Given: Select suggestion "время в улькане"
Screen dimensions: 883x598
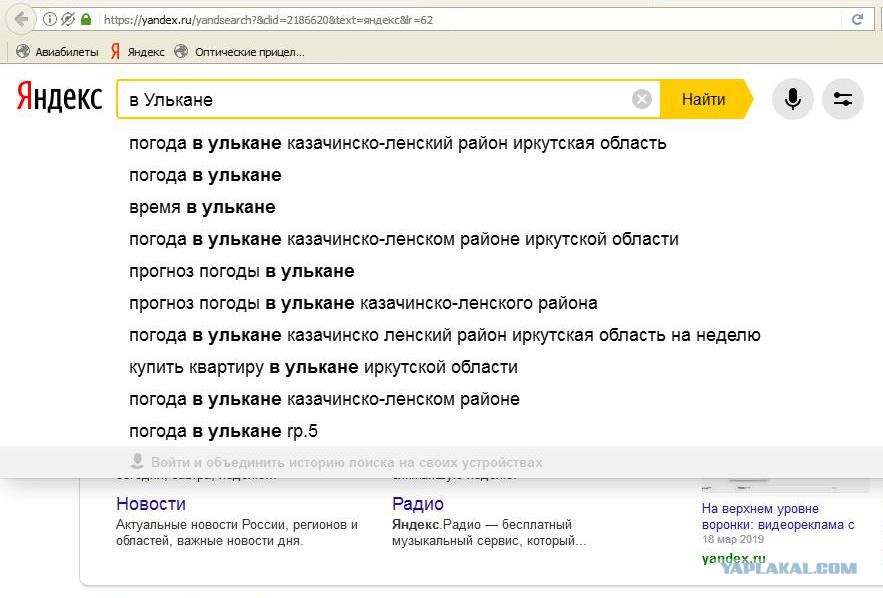Looking at the screenshot, I should pos(202,207).
